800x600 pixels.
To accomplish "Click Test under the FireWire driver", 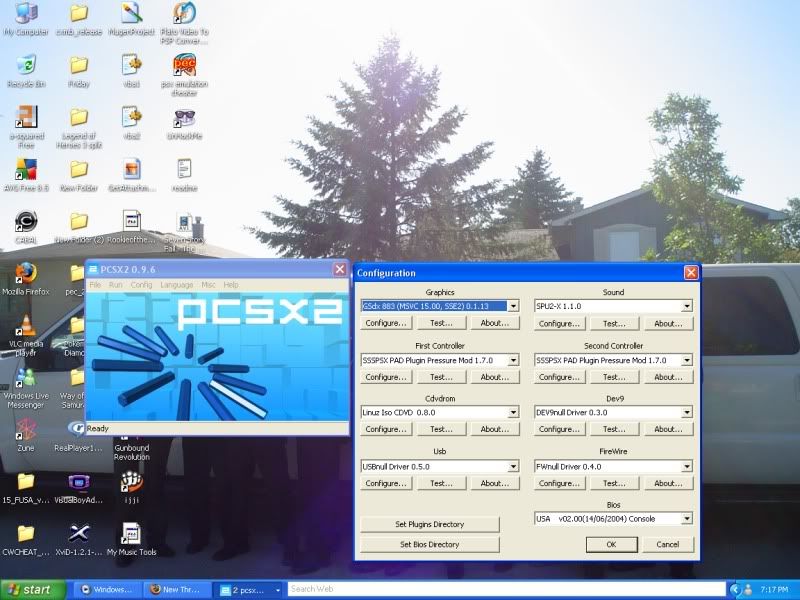I will [614, 483].
